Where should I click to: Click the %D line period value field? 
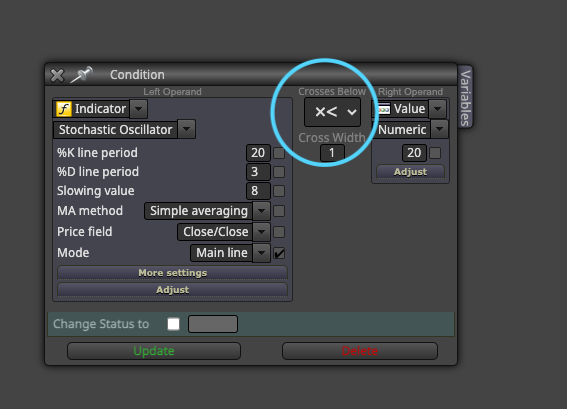[x=258, y=172]
